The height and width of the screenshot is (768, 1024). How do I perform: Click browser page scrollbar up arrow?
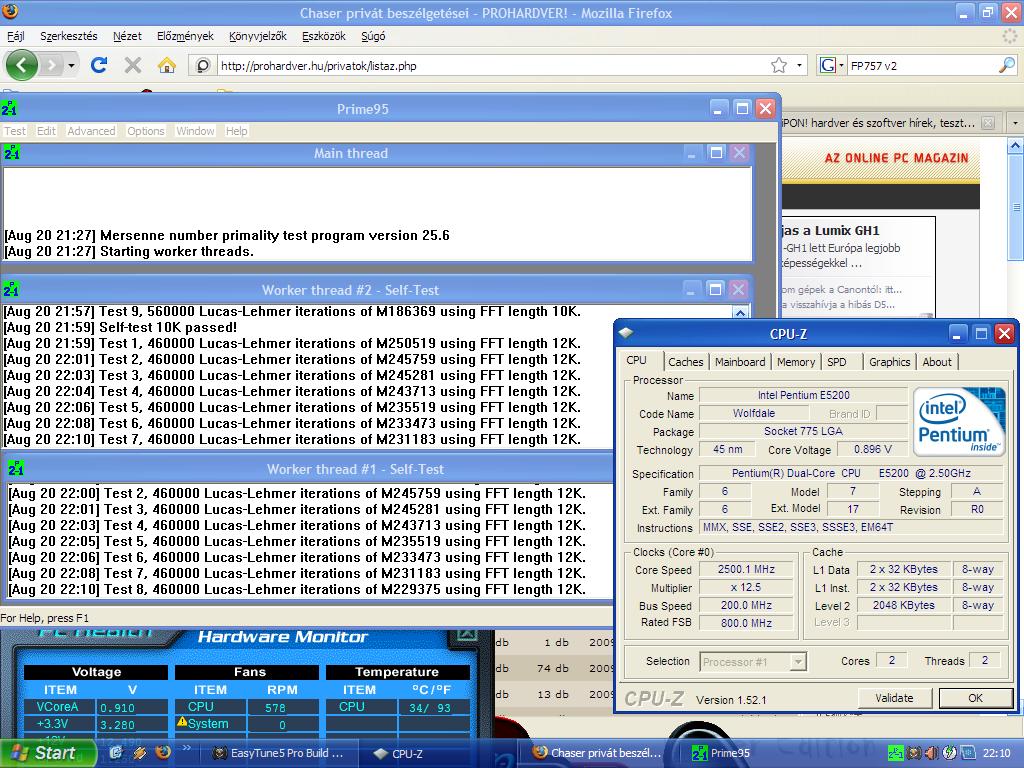click(1016, 145)
